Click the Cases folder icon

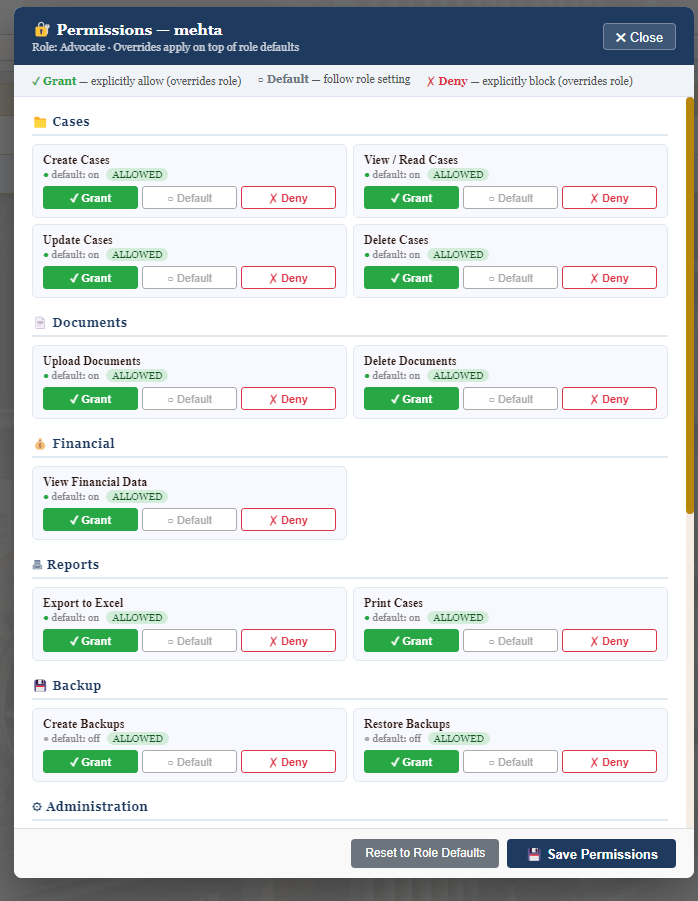tap(40, 122)
